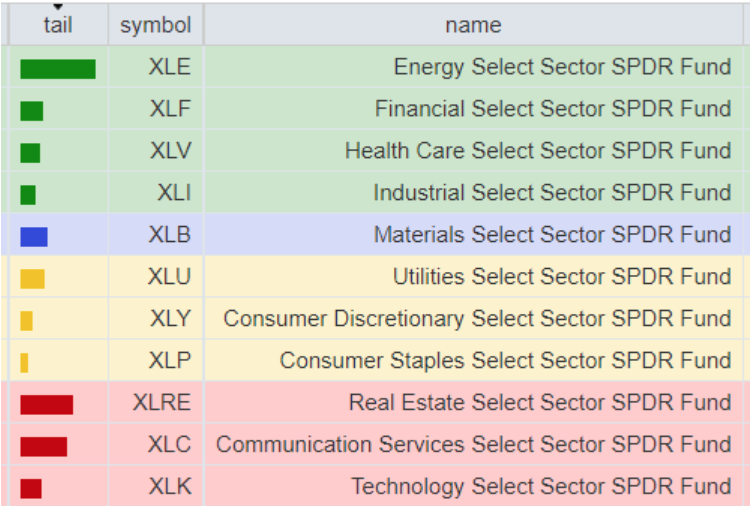The height and width of the screenshot is (506, 750).
Task: Select the XLY symbol cell
Action: 169,319
